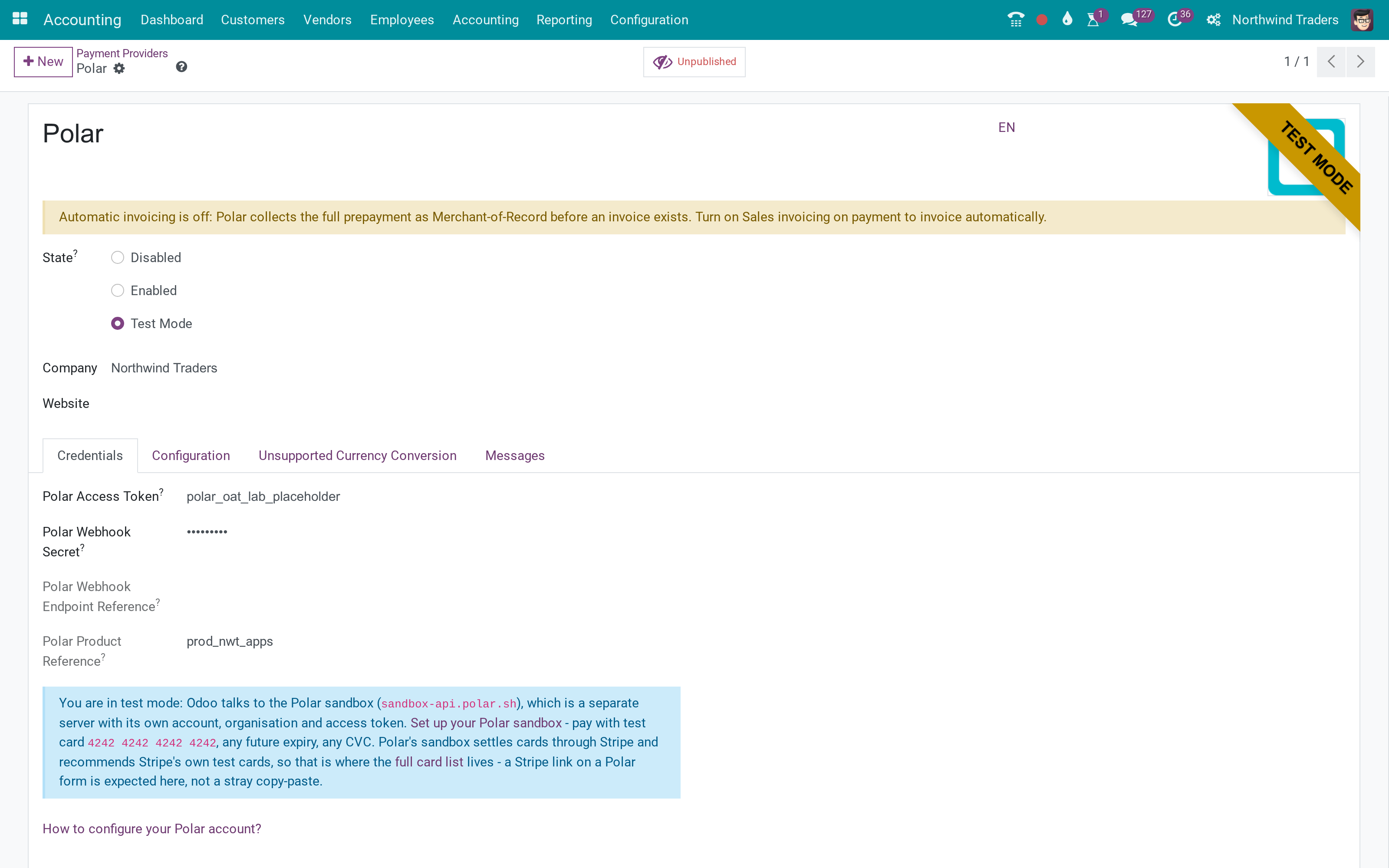
Task: Click the record pager 1 / 1
Action: [1296, 62]
